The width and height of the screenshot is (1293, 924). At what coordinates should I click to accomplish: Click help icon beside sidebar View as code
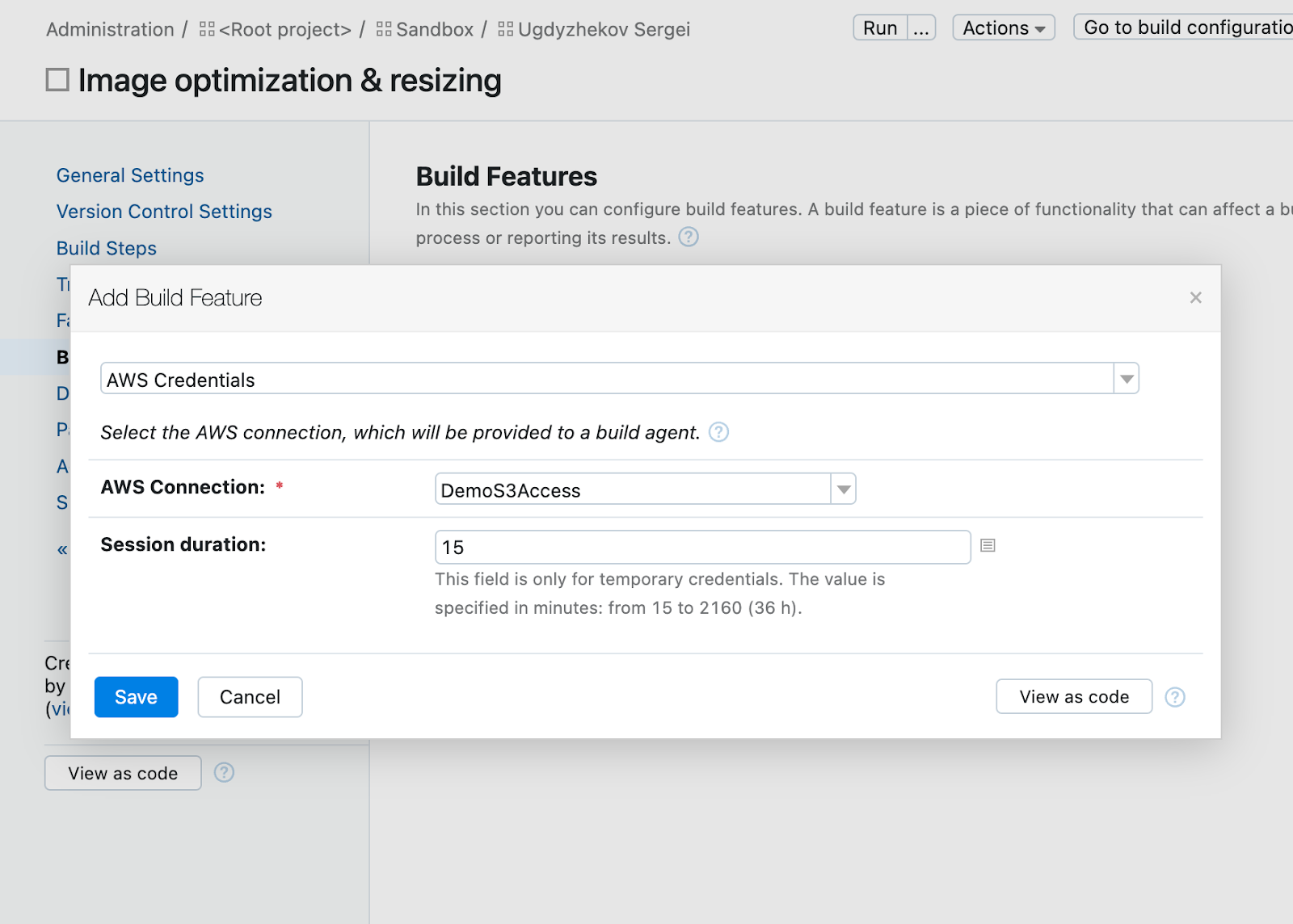tap(224, 773)
